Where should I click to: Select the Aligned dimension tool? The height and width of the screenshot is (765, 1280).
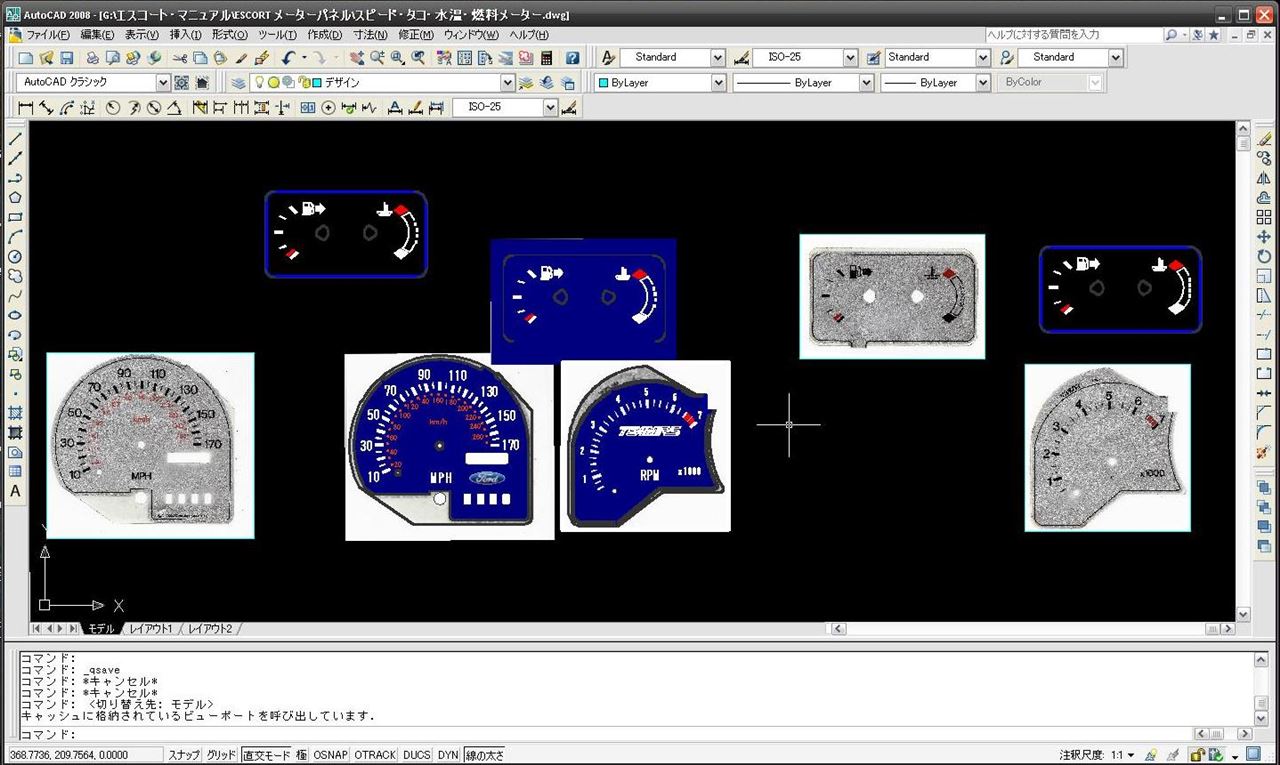(x=46, y=107)
